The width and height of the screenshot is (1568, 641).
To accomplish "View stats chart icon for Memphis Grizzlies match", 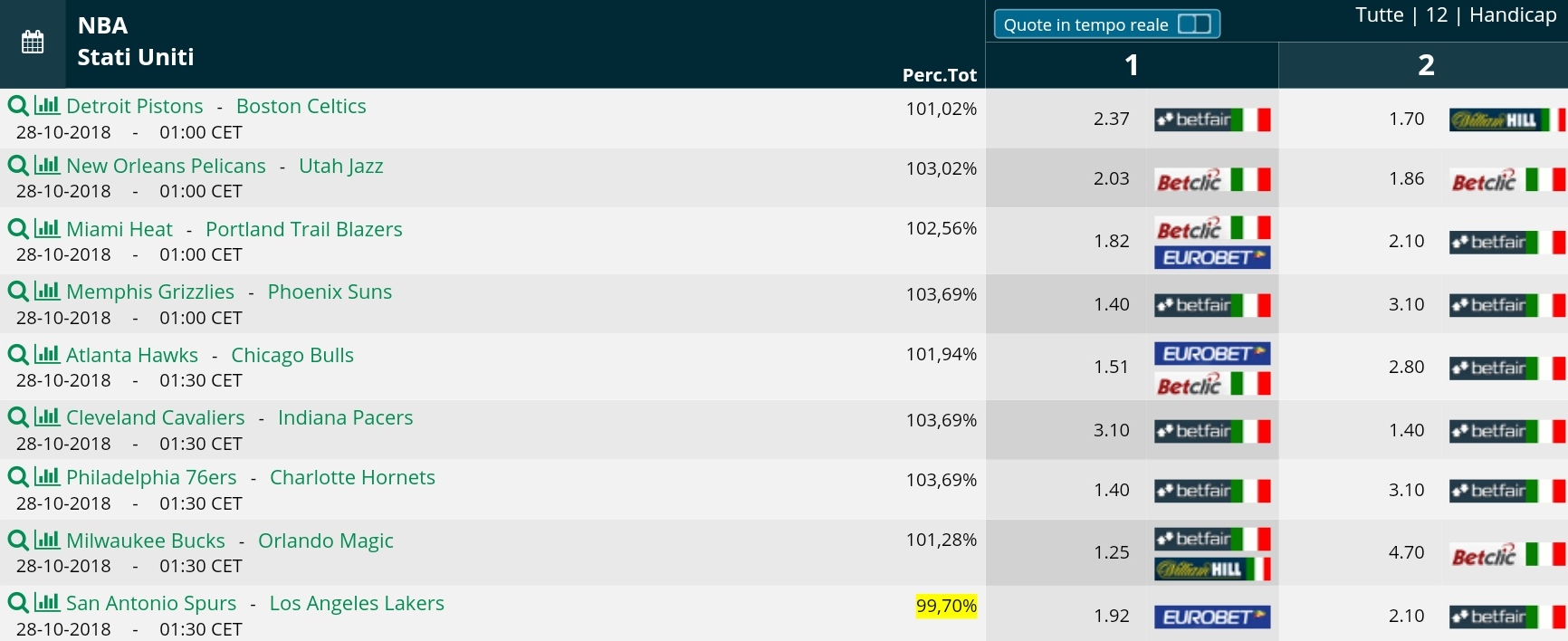I will [47, 291].
